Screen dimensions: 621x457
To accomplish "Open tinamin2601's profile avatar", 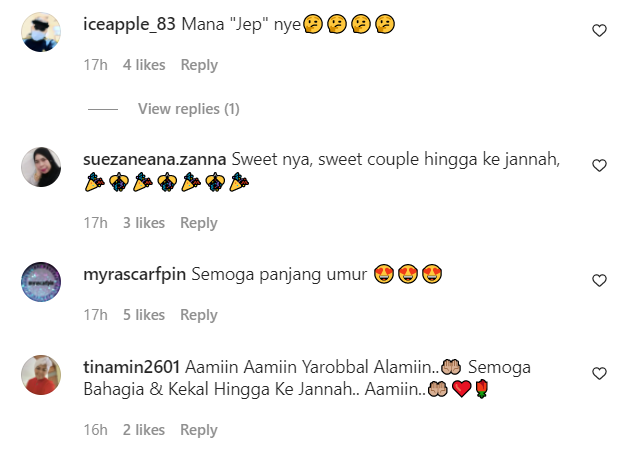I will click(41, 375).
